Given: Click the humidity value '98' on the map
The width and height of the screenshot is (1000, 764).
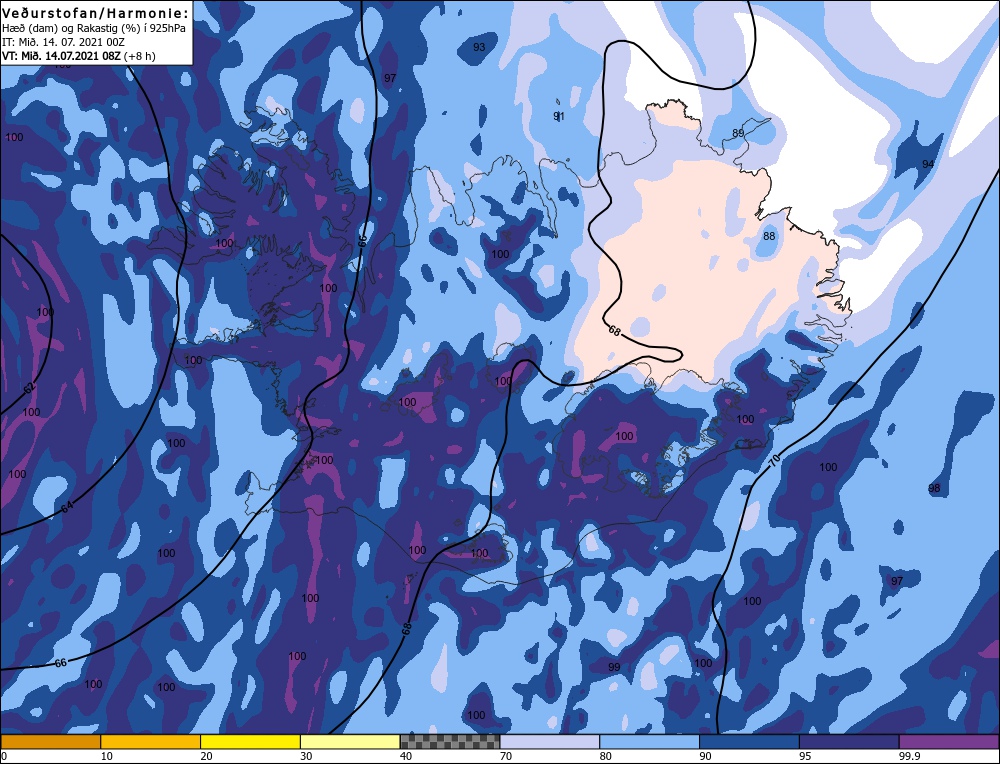Looking at the screenshot, I should click(934, 489).
